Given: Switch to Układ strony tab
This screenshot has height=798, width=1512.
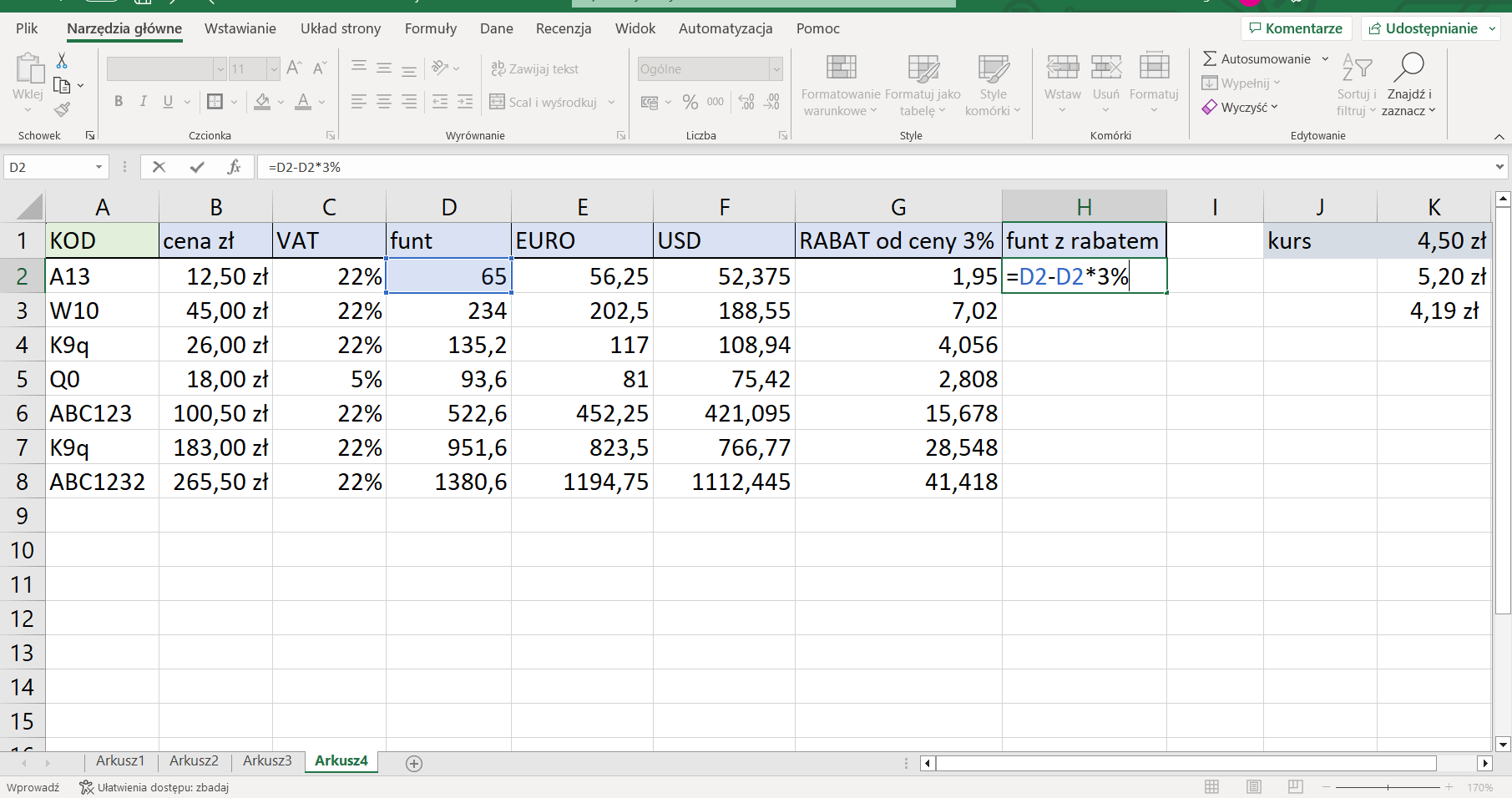Looking at the screenshot, I should [x=341, y=28].
